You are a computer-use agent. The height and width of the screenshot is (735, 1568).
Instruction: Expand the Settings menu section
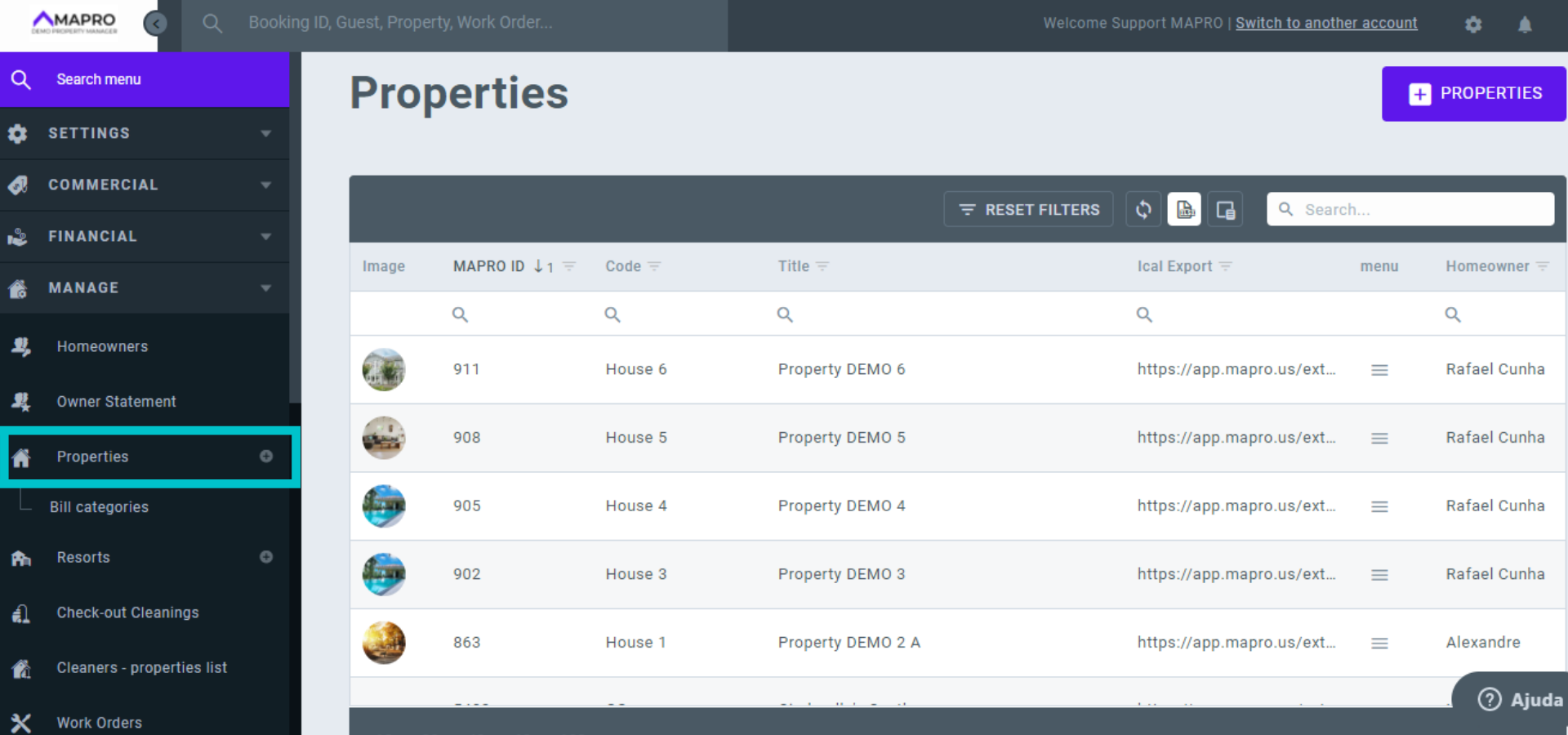145,133
